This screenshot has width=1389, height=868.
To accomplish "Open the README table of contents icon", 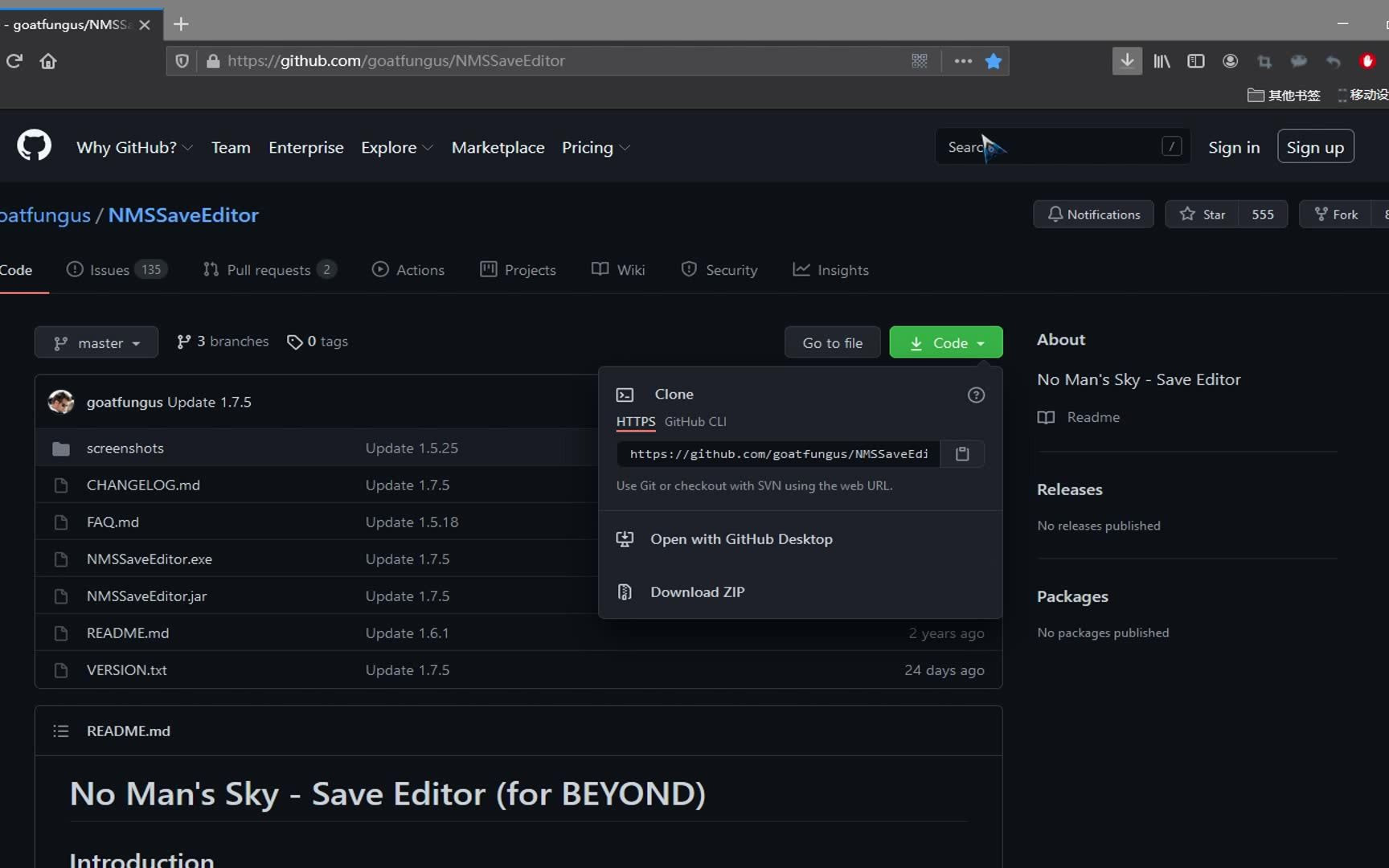I will tap(61, 731).
